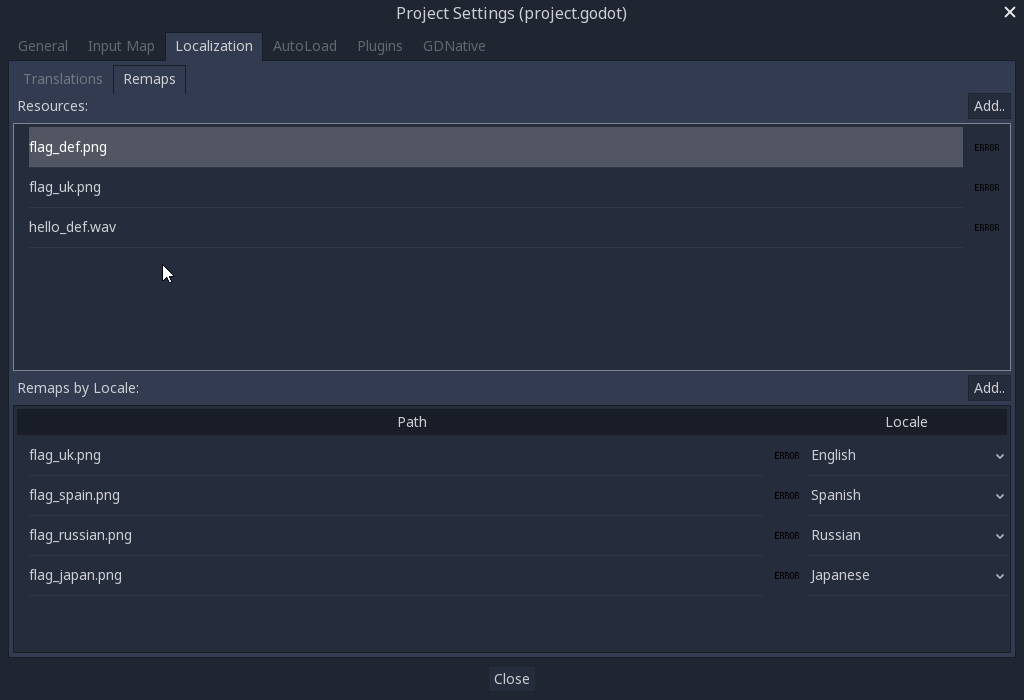Click the ERROR indicator next to flag_uk.png remap
This screenshot has width=1024, height=700.
786,455
